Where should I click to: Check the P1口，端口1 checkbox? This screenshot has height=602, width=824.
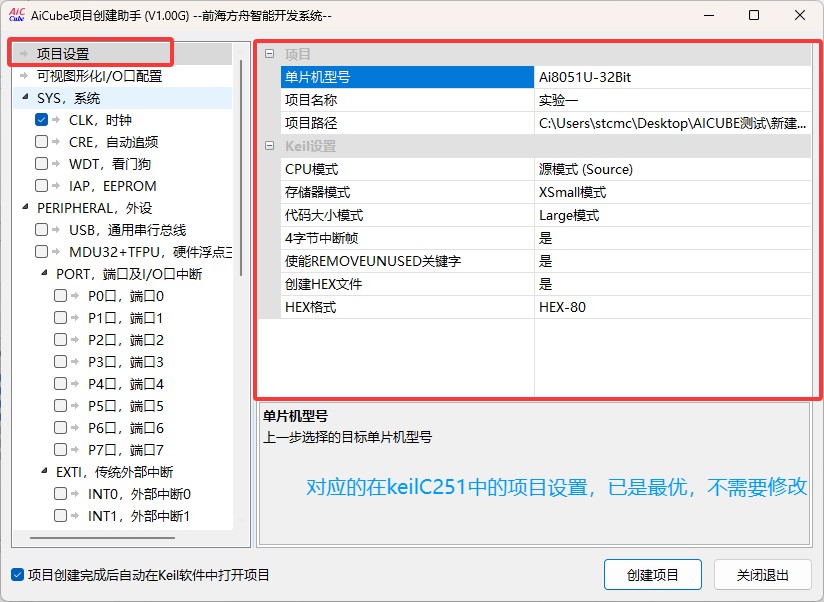pyautogui.click(x=60, y=318)
